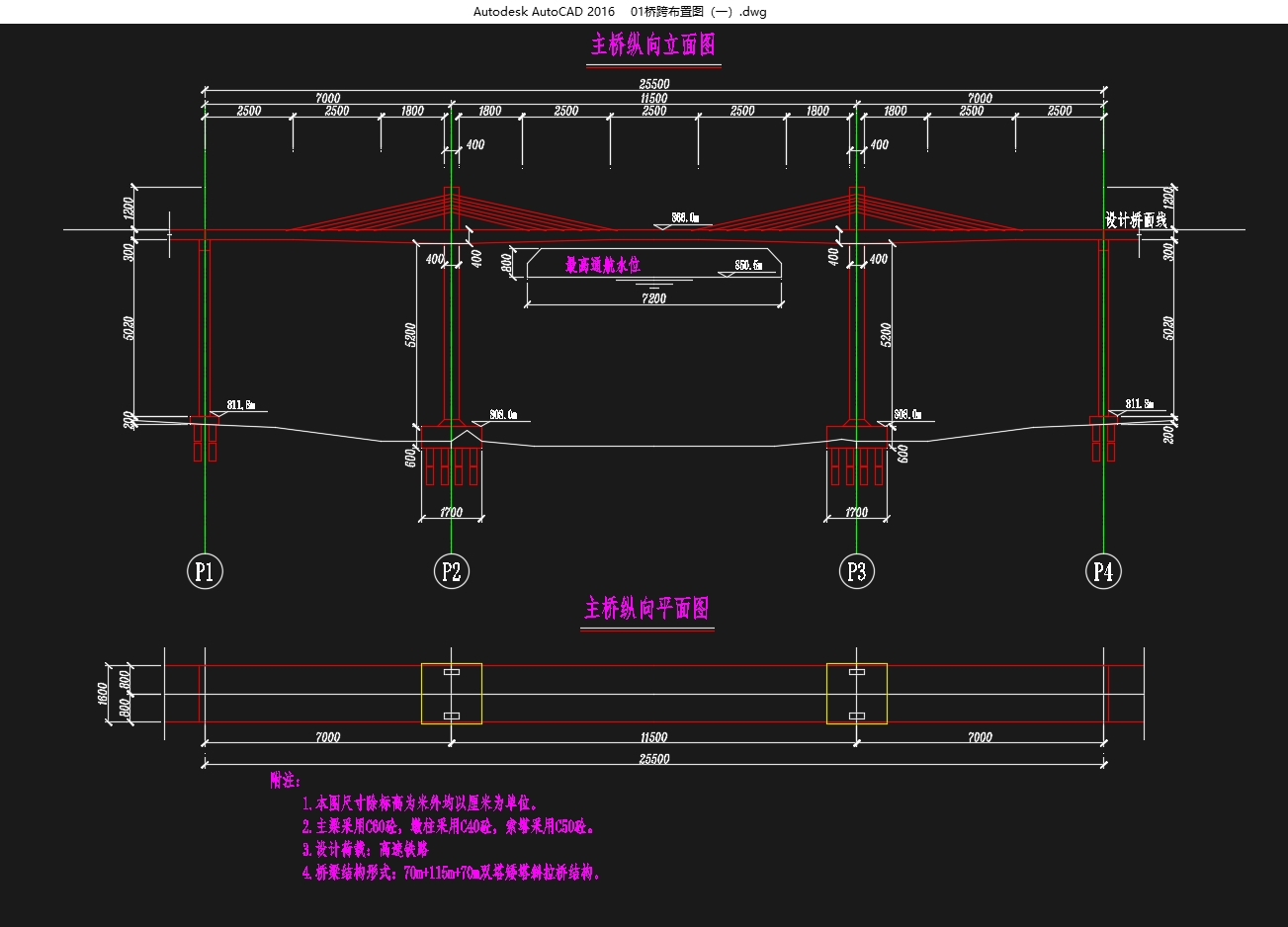This screenshot has width=1288, height=927.
Task: Click the 868.0m elevation marker
Action: coord(685,217)
